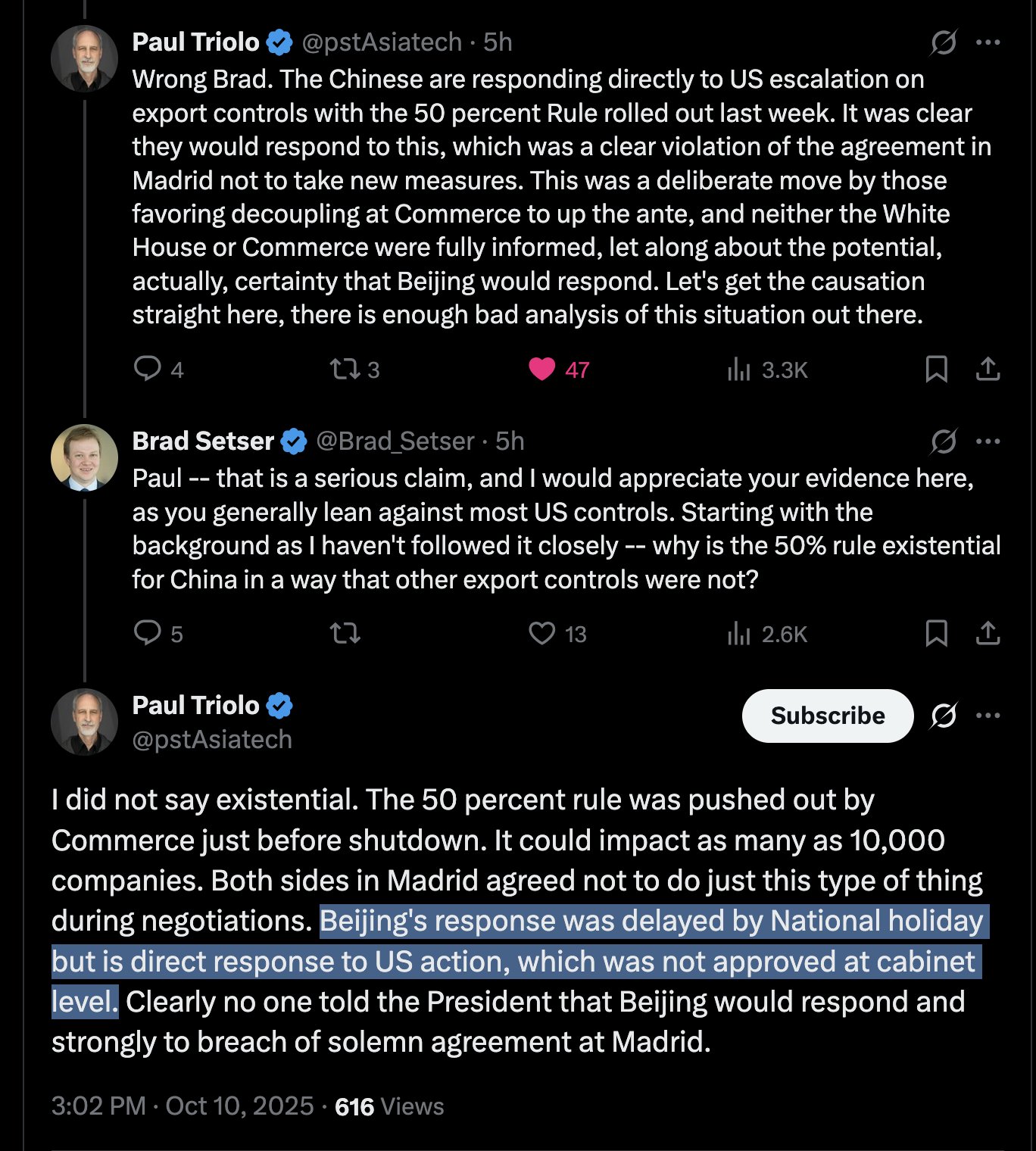
Task: Open more options on the main tweet
Action: click(x=988, y=716)
